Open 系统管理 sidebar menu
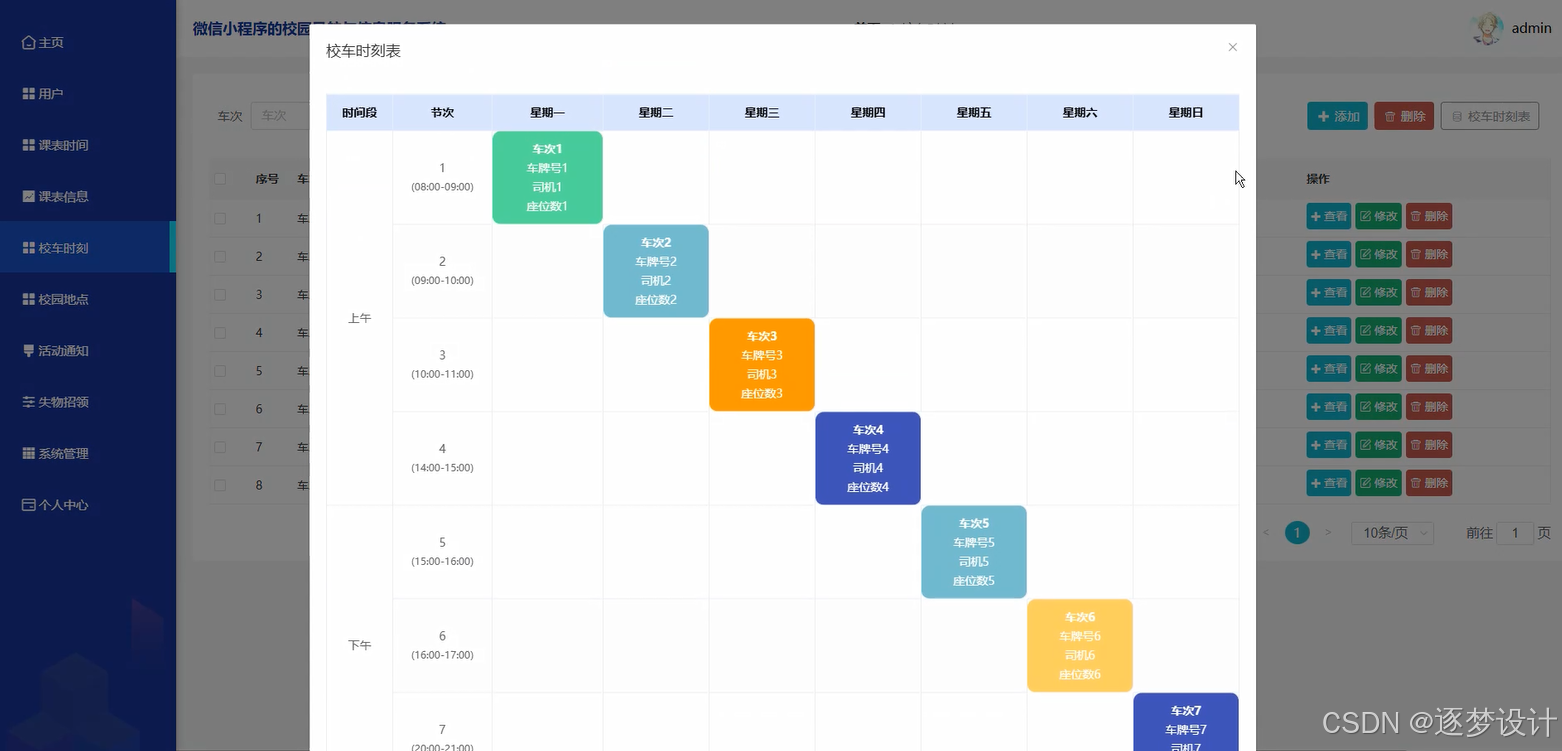 [88, 453]
